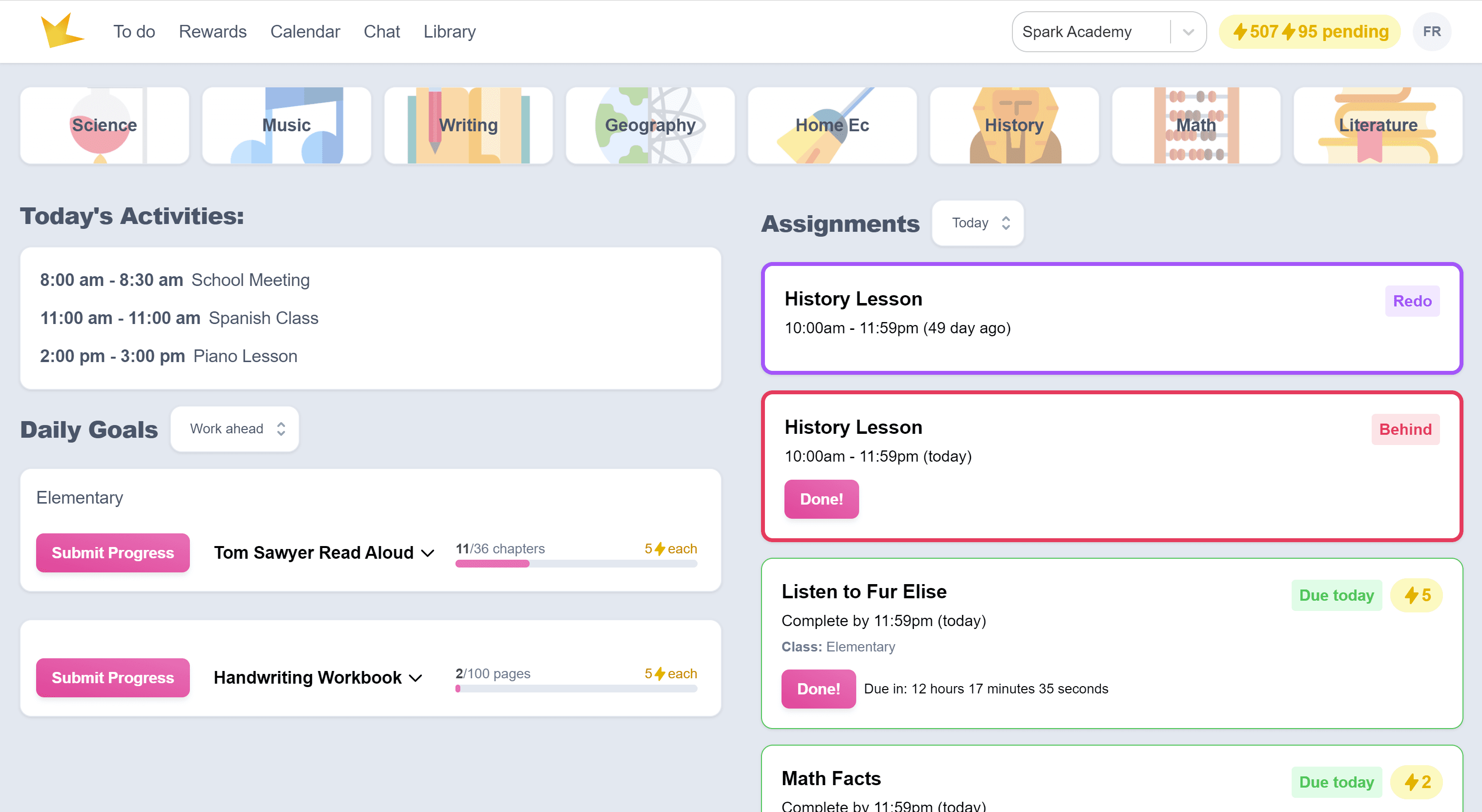Viewport: 1482px width, 812px height.
Task: Open the Work ahead selector
Action: 235,429
